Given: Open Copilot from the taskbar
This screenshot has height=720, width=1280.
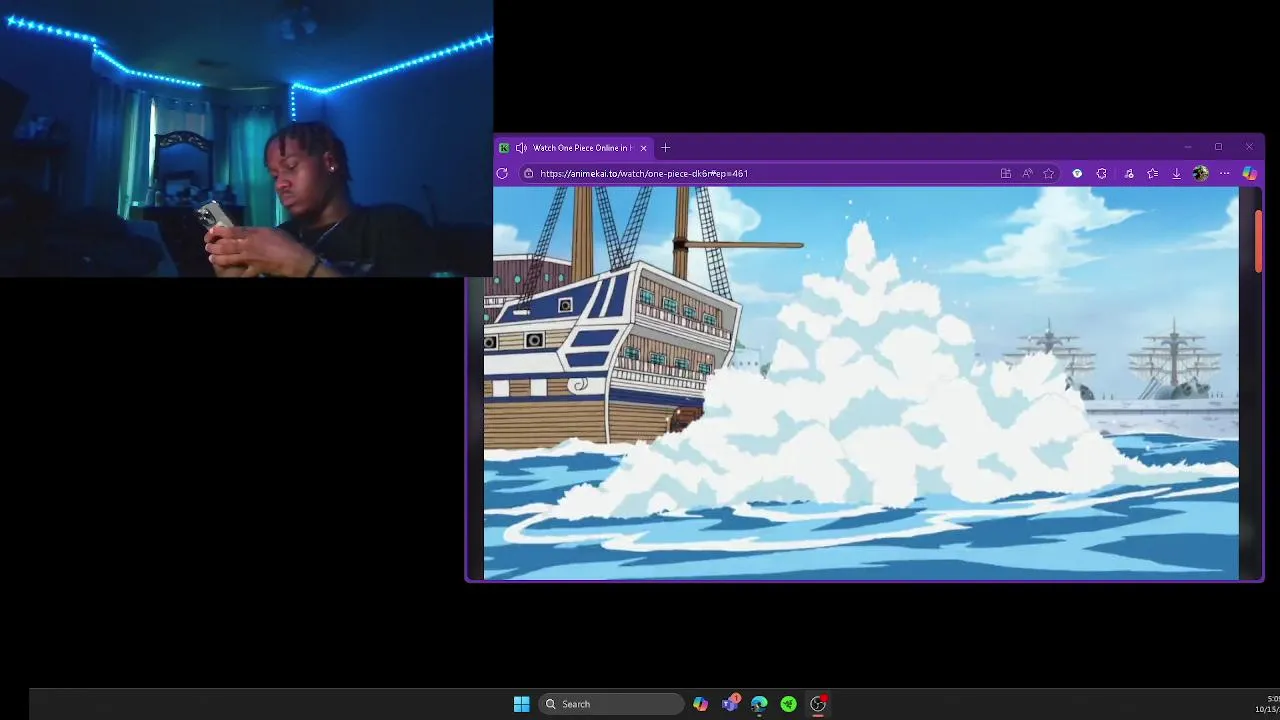Looking at the screenshot, I should coord(700,704).
